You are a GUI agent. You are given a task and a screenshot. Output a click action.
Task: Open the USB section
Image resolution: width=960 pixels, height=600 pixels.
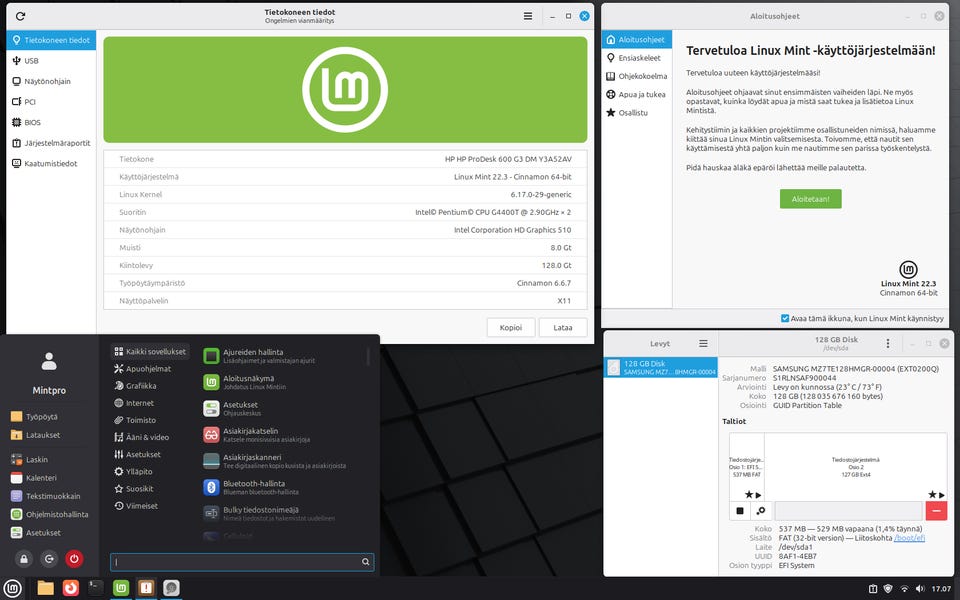click(51, 61)
